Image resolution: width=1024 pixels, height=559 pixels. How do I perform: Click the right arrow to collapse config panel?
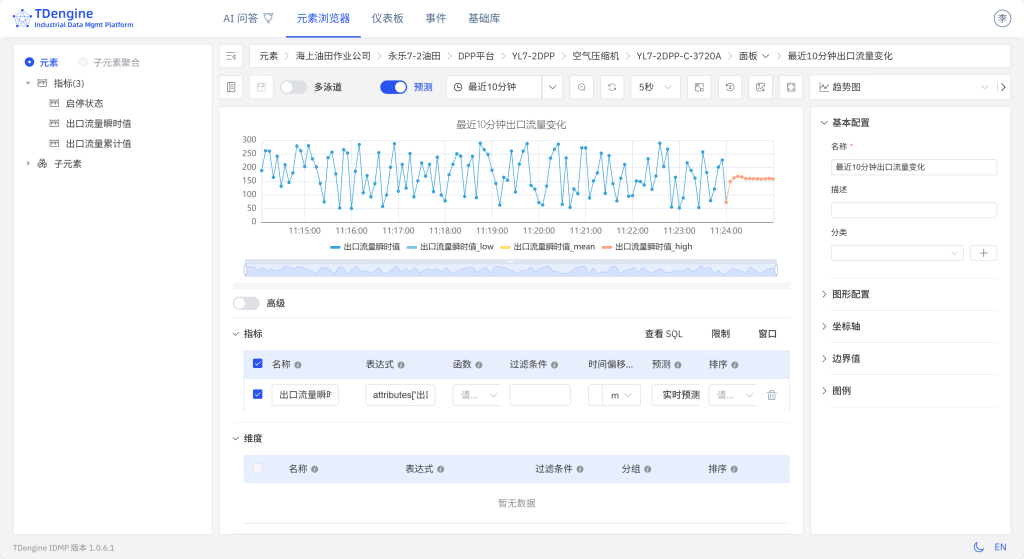(x=1003, y=87)
